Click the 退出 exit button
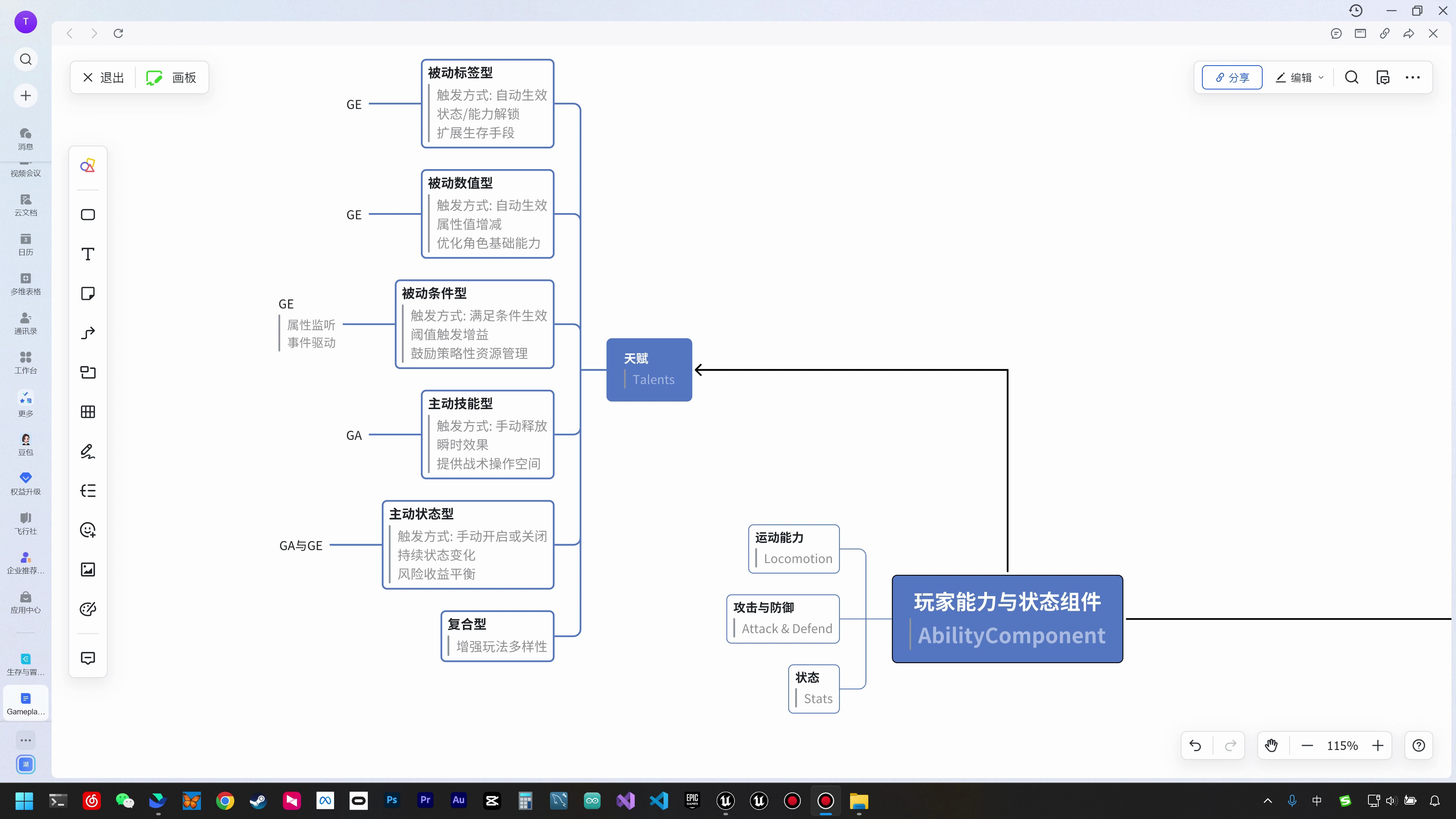The image size is (1456, 819). pyautogui.click(x=103, y=77)
